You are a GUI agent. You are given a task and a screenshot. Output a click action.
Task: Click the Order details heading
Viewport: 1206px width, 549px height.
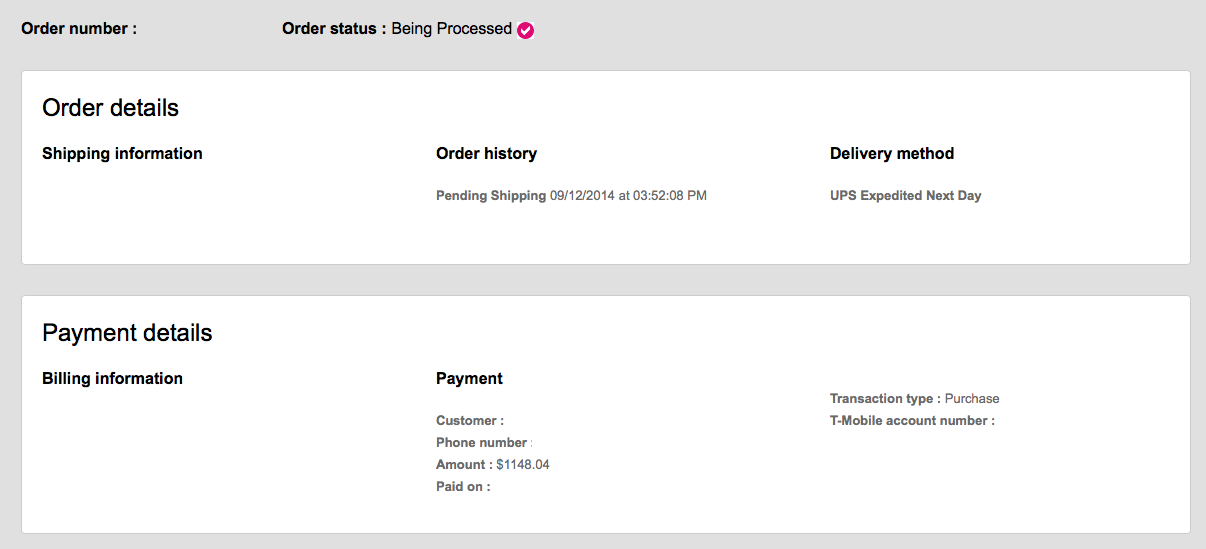(x=110, y=108)
